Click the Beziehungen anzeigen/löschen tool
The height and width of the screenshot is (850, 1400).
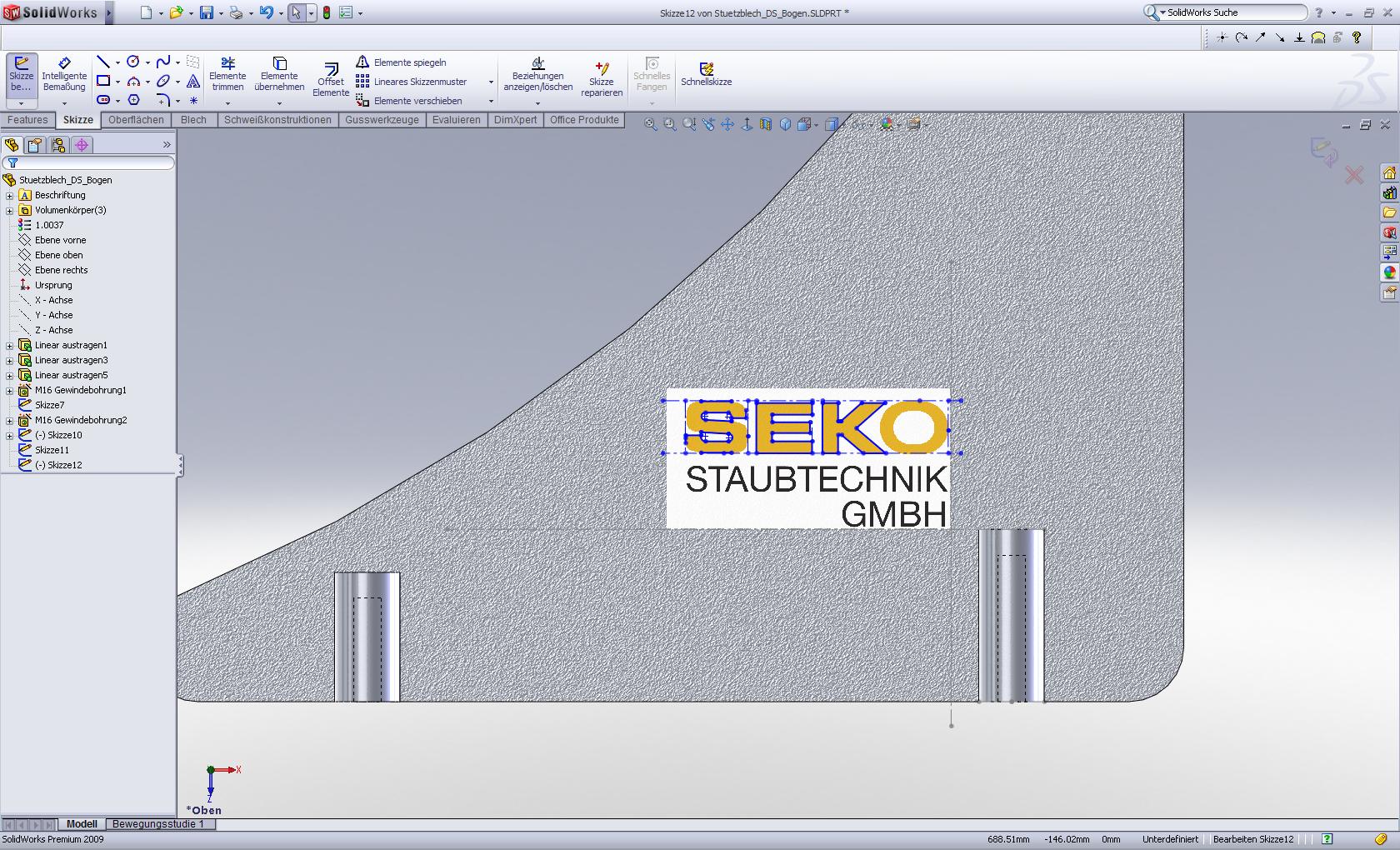coord(537,74)
